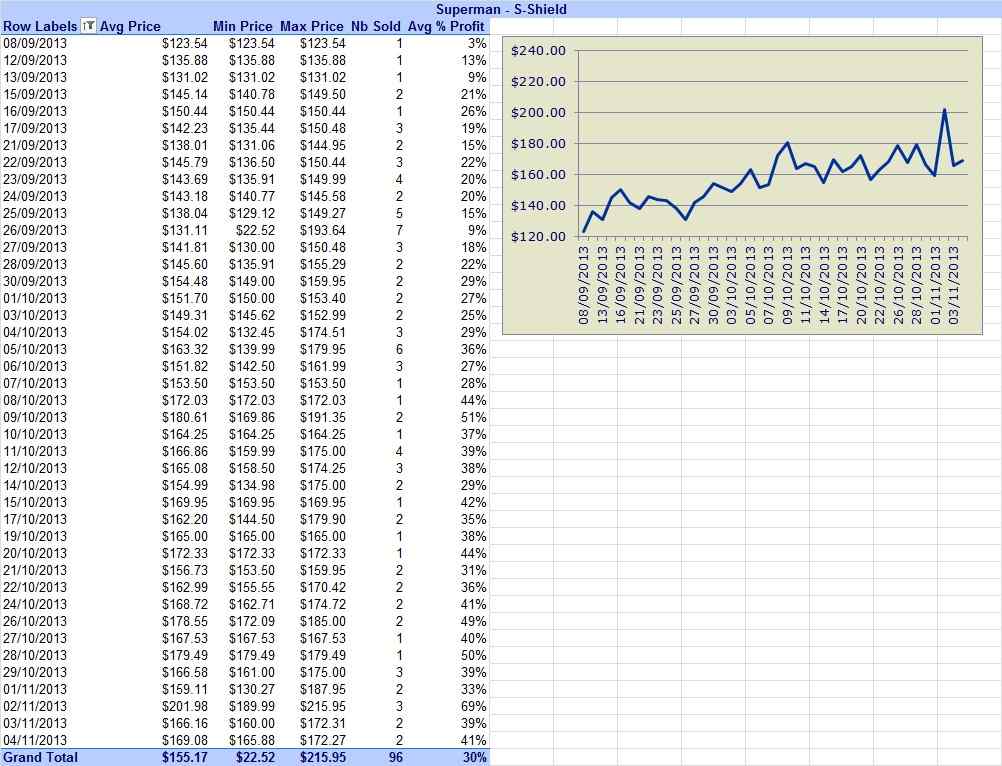The height and width of the screenshot is (766, 1002).
Task: Select the 09/10/2013 max price $191.35
Action: [x=323, y=417]
